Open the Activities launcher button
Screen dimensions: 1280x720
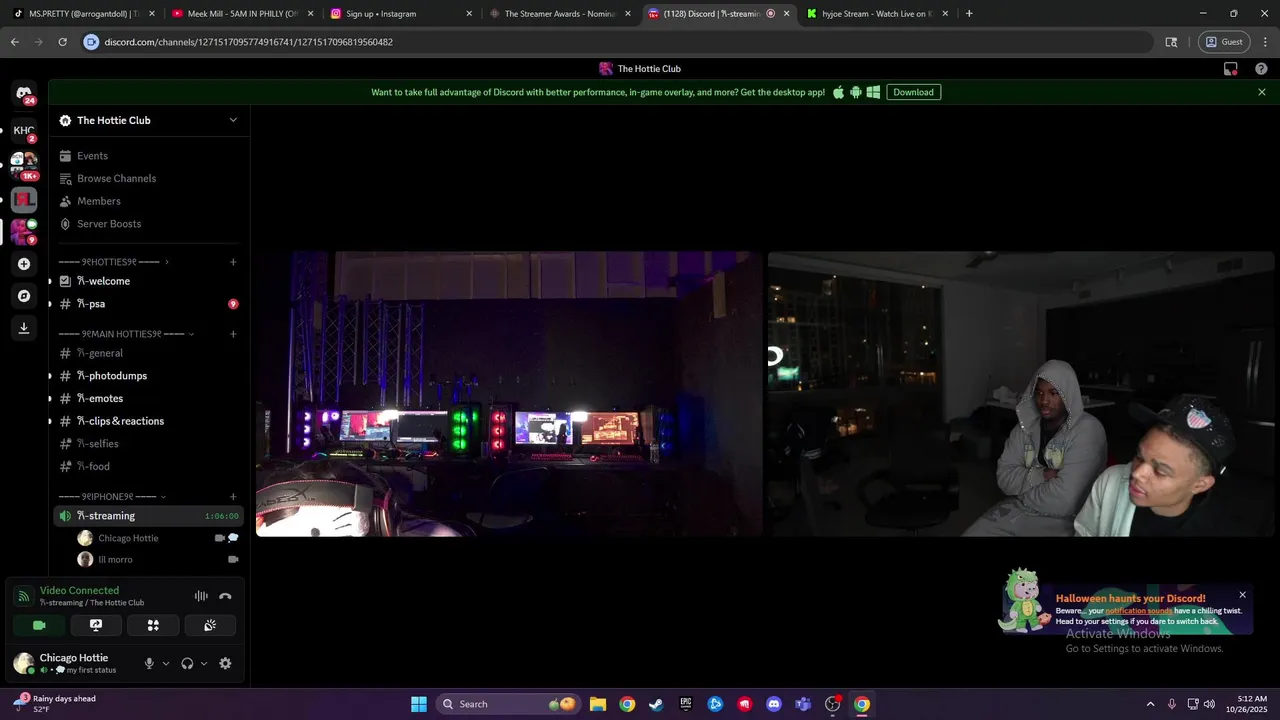pyautogui.click(x=153, y=625)
